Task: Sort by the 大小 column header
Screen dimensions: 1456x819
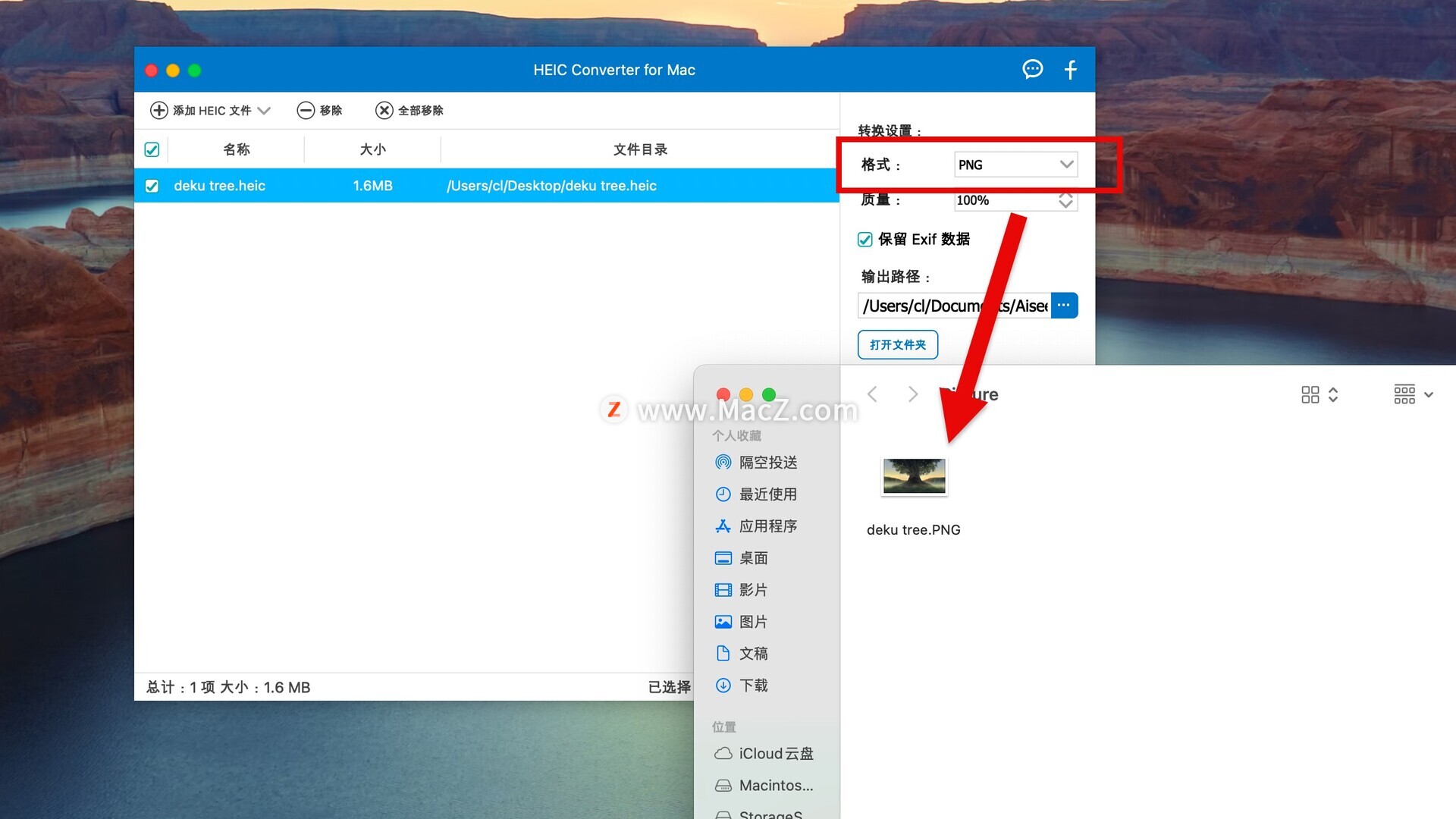Action: (372, 149)
